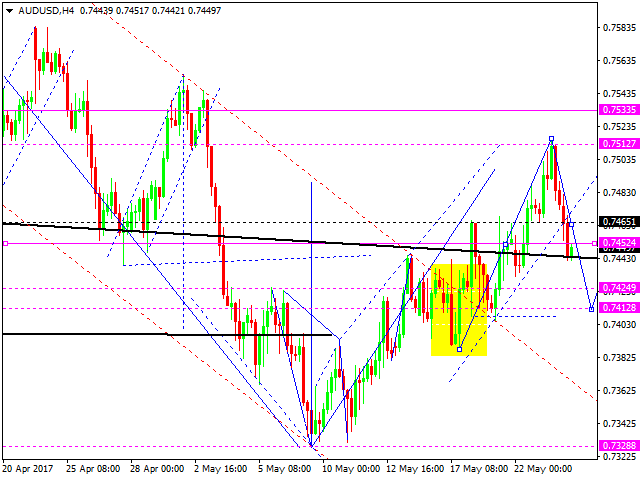Click the 28 Apr 00:00 time label
This screenshot has width=640, height=480.
click(x=157, y=469)
